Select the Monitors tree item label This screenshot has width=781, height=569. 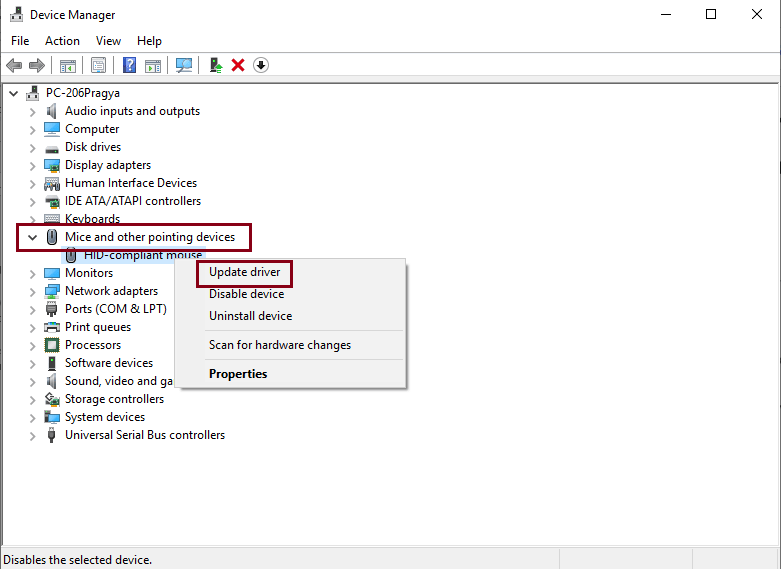(89, 273)
